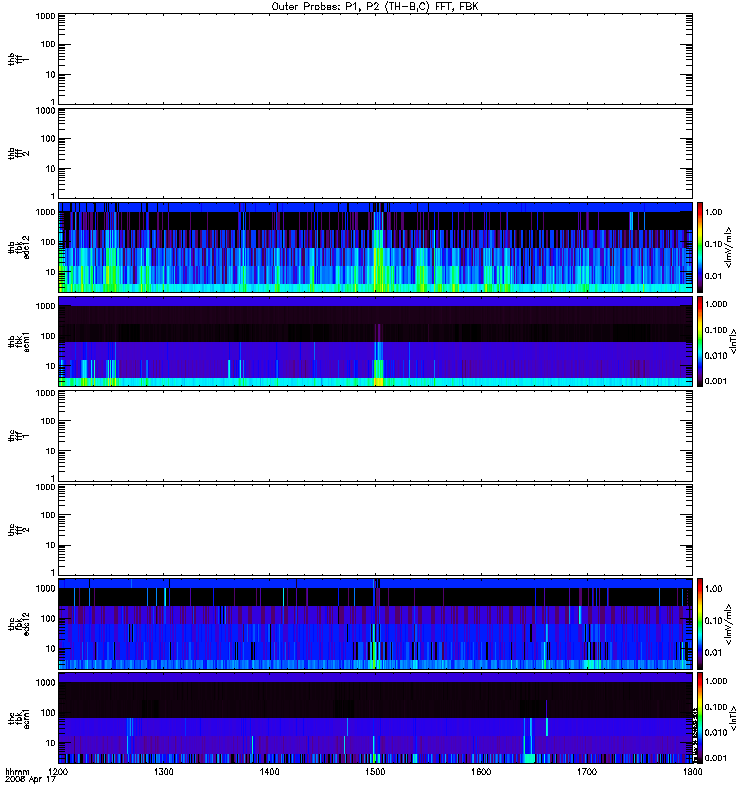
Task: Click the '1' tick label of thc fff 2 panel
Action: coord(53,572)
